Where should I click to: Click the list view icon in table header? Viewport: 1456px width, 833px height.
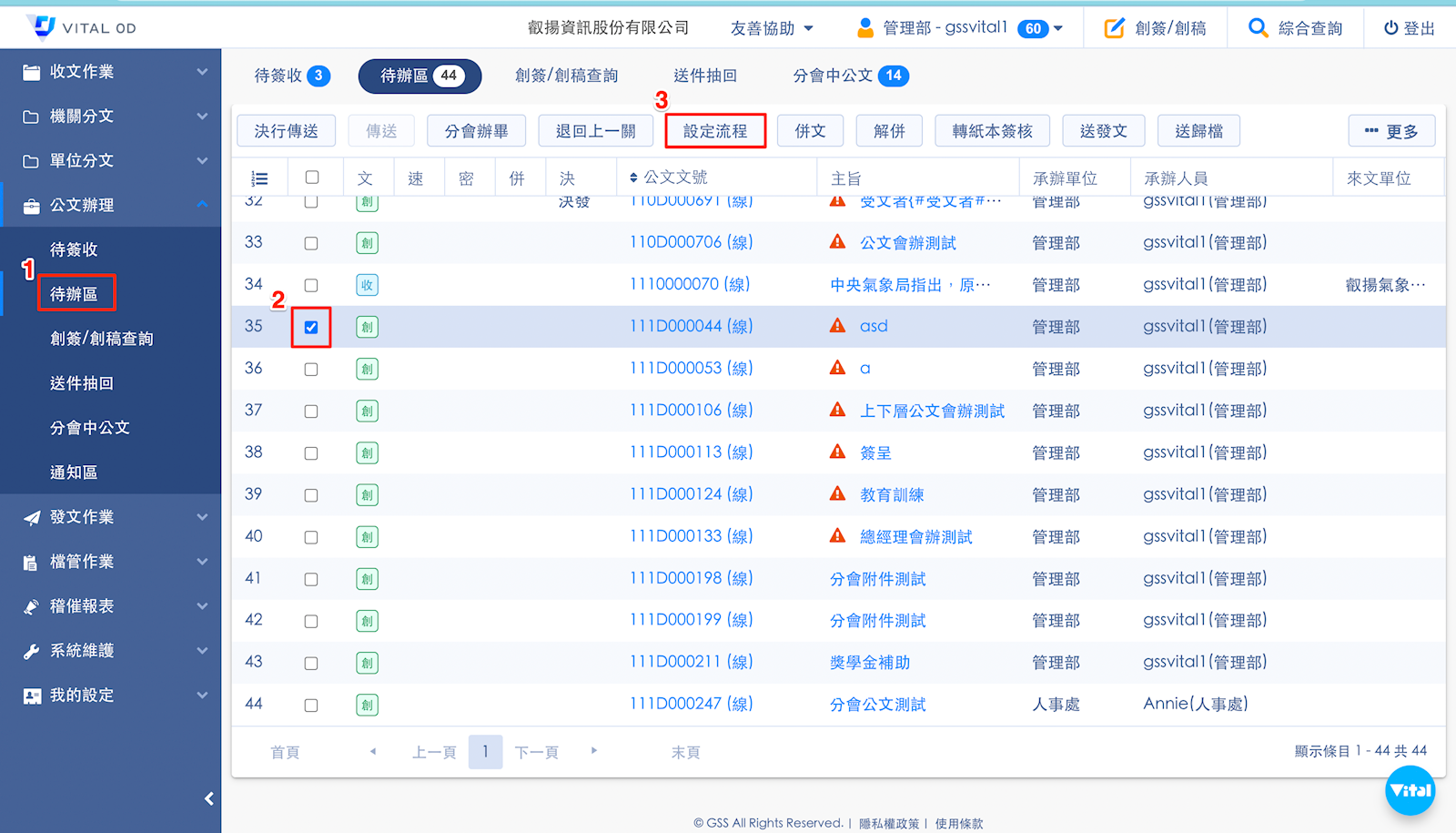[259, 178]
